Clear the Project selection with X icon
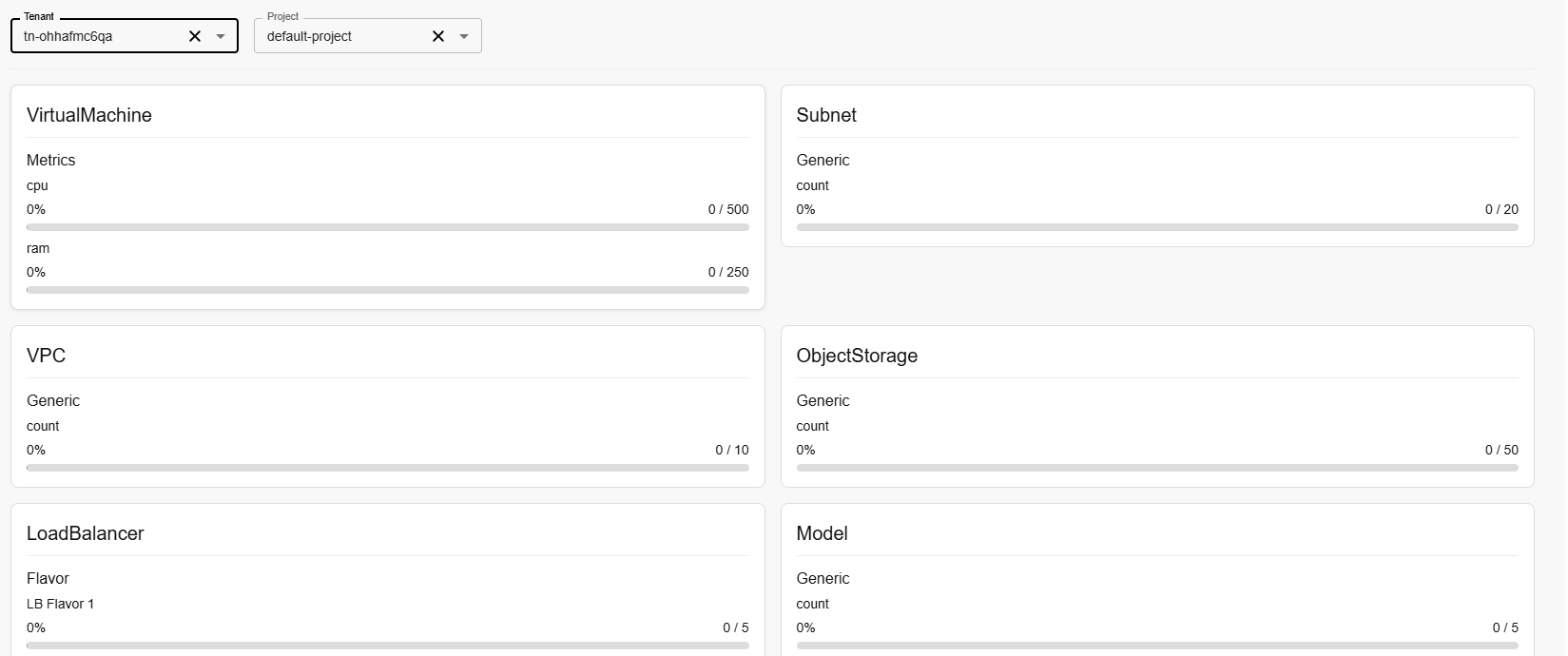 [x=438, y=36]
